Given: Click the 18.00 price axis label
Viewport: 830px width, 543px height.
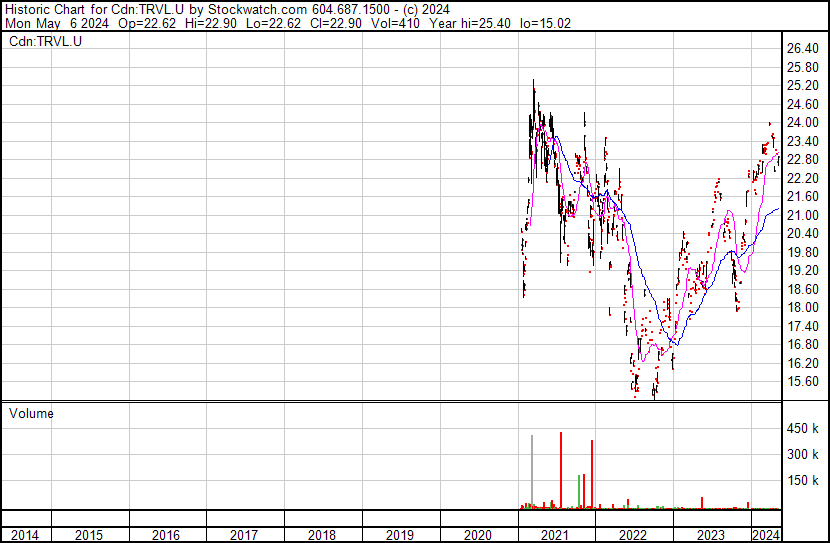Looking at the screenshot, I should (x=802, y=307).
